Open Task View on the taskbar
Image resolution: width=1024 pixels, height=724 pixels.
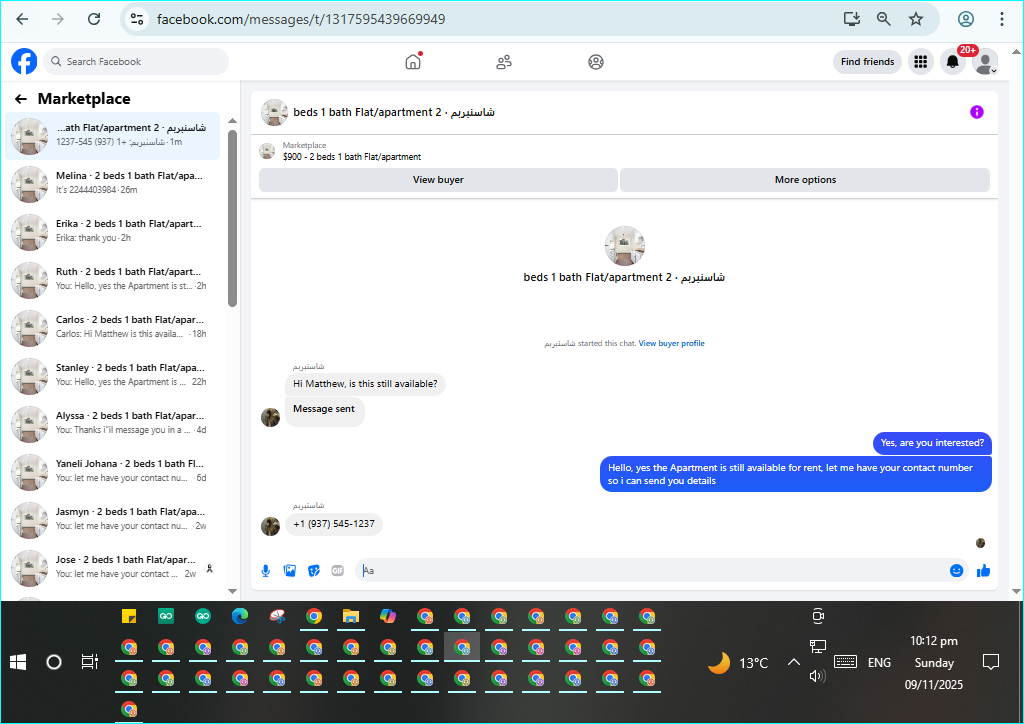pyautogui.click(x=89, y=662)
